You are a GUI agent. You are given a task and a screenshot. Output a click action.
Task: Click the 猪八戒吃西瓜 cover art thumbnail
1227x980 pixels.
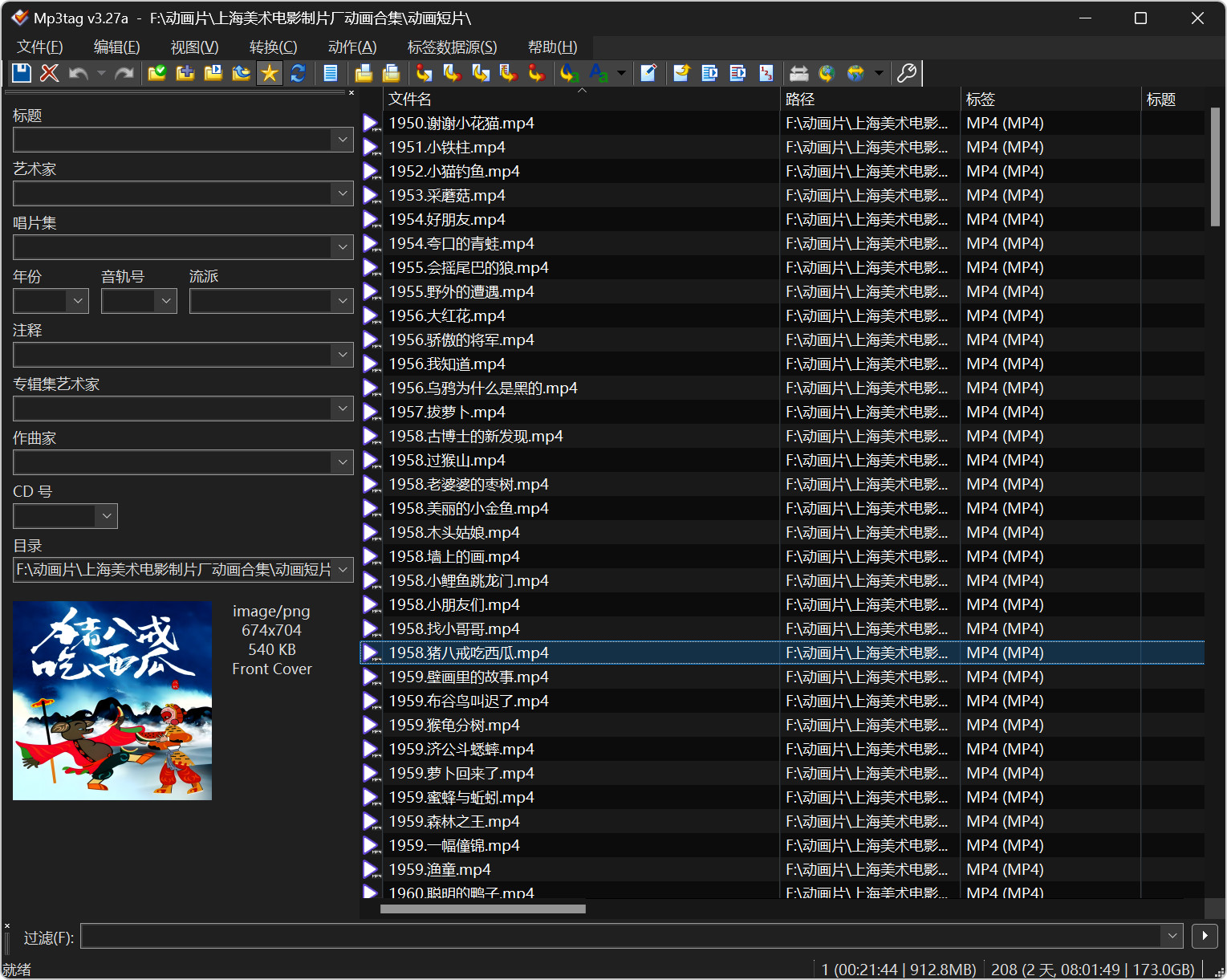click(x=112, y=701)
